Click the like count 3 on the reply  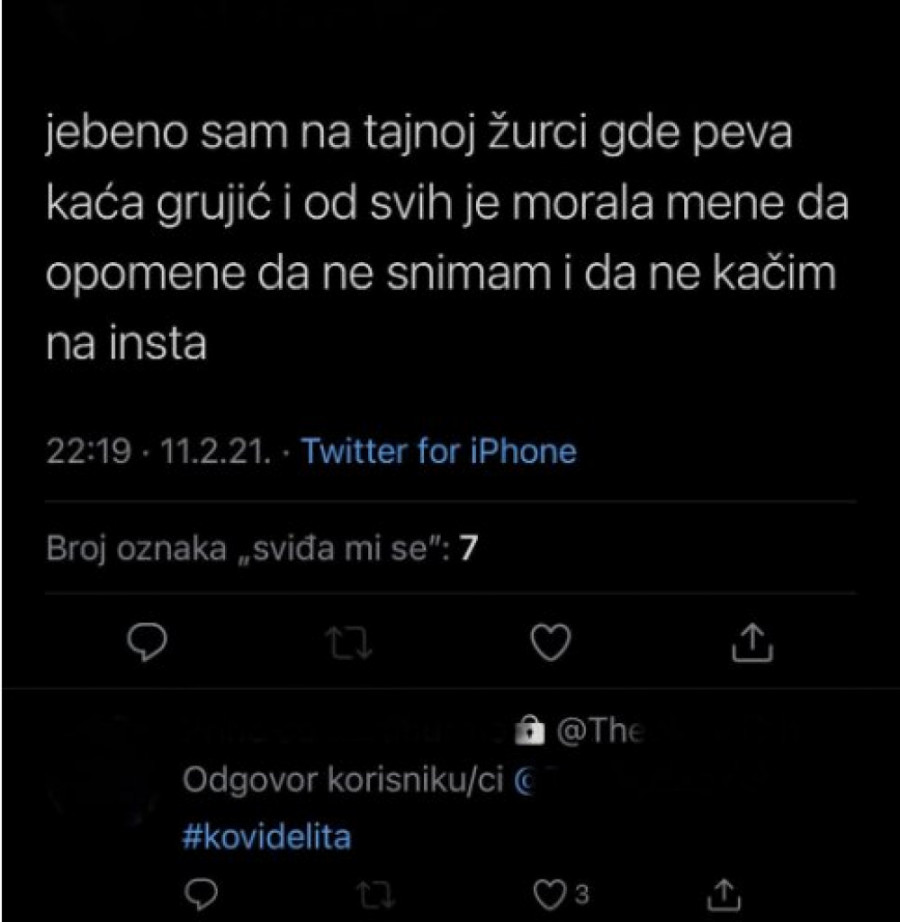582,891
